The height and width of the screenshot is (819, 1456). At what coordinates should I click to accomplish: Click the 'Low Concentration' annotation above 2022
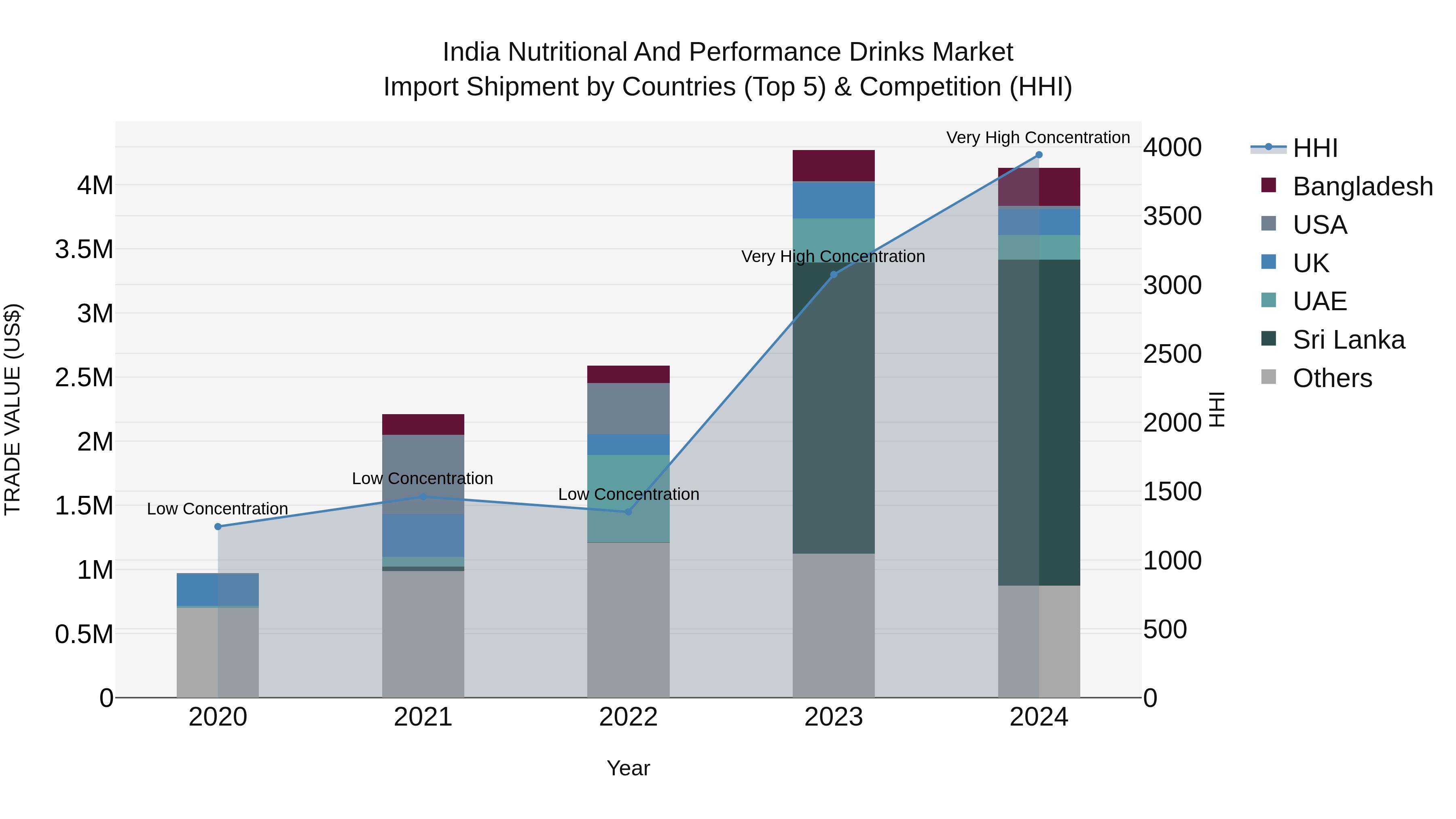pyautogui.click(x=629, y=494)
